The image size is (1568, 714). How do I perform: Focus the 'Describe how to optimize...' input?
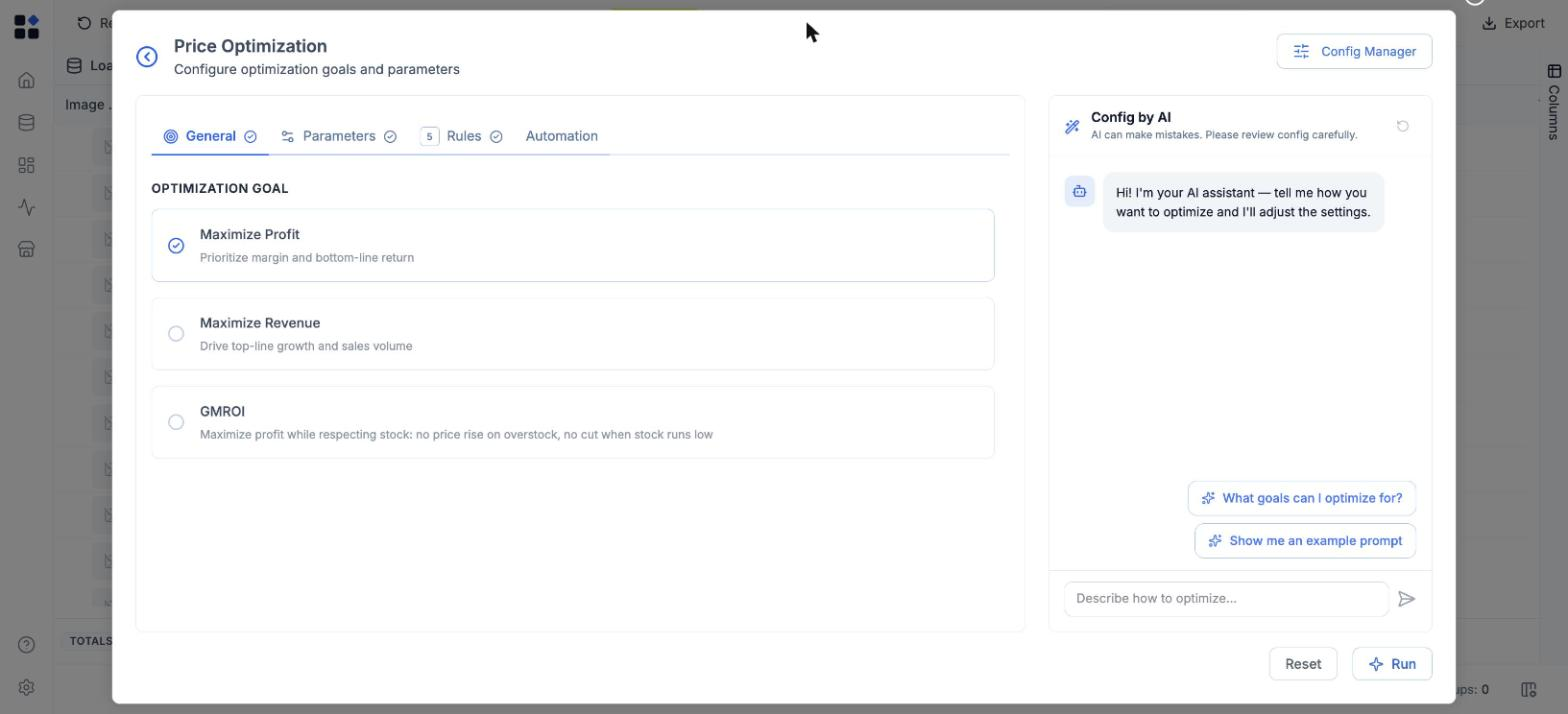tap(1226, 599)
